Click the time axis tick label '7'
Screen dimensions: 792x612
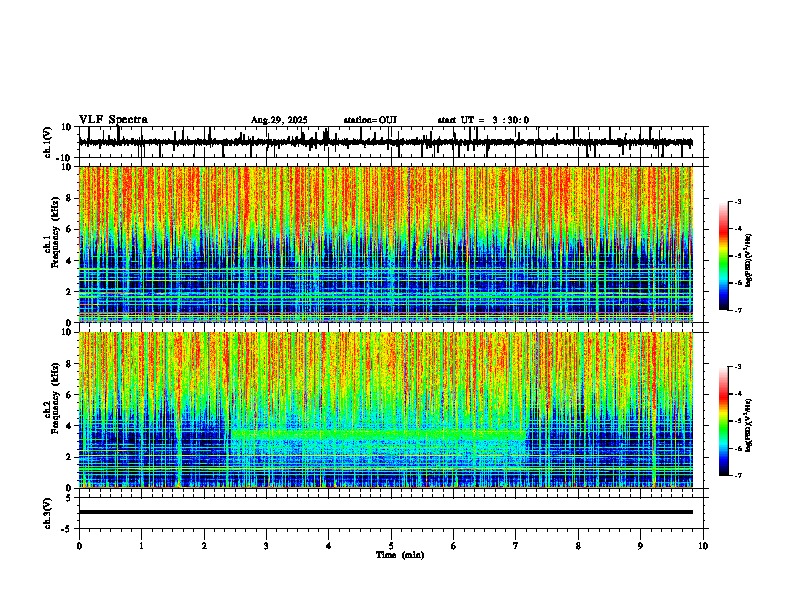pos(516,546)
